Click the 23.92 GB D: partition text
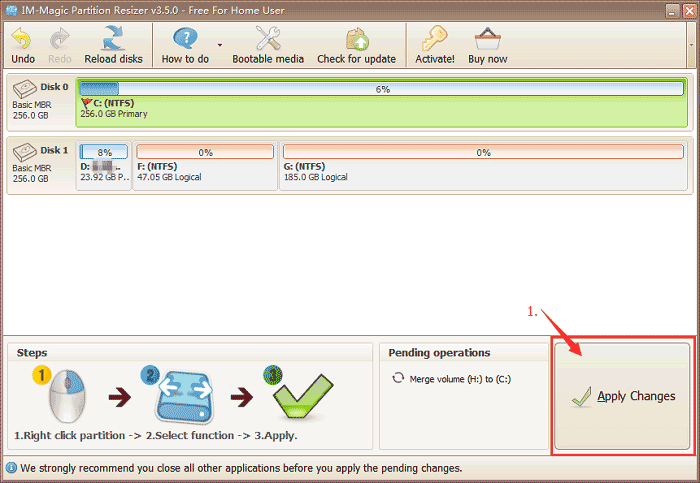The image size is (700, 483). coord(105,177)
